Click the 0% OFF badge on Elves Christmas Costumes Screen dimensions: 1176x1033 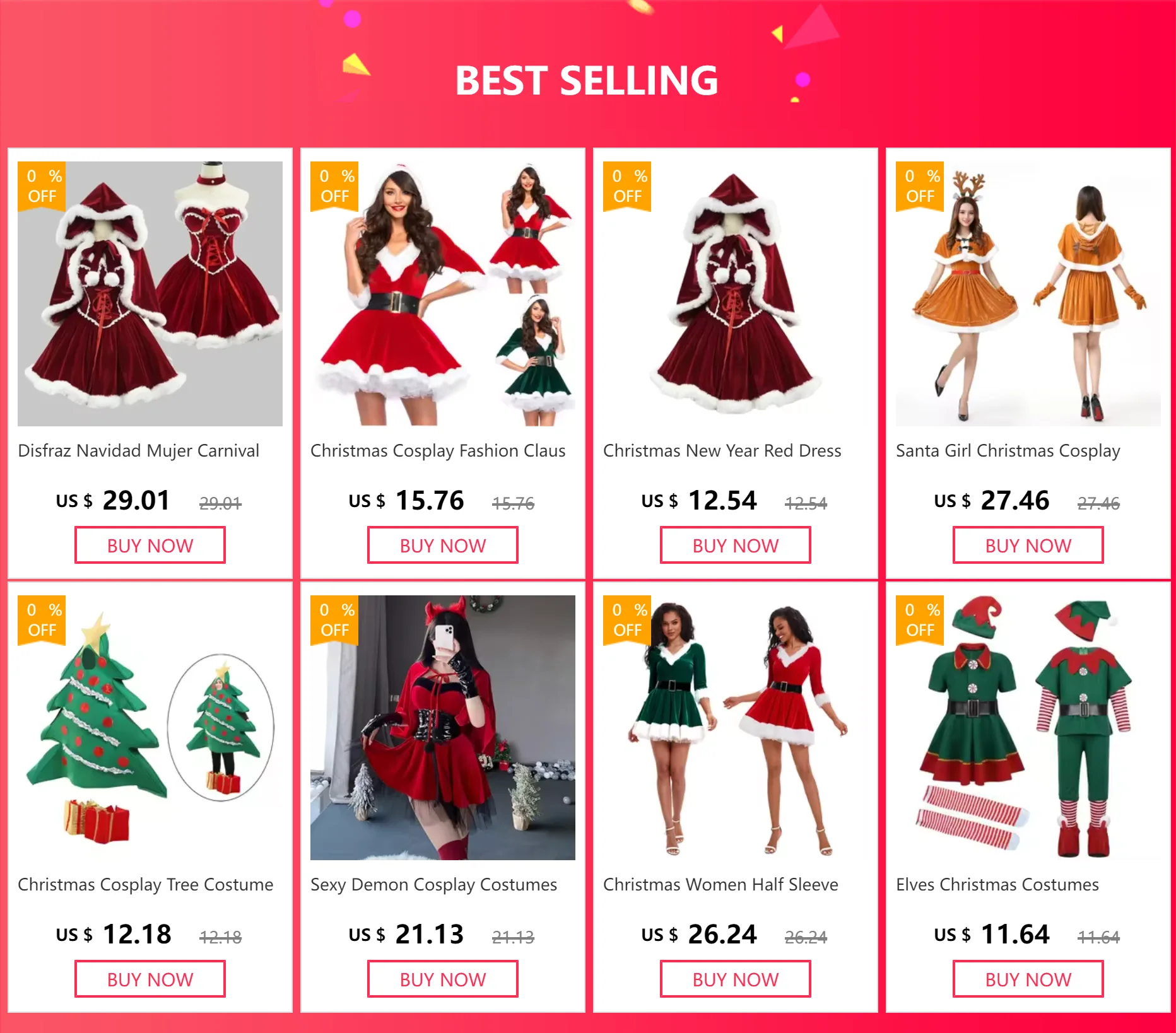pos(920,620)
